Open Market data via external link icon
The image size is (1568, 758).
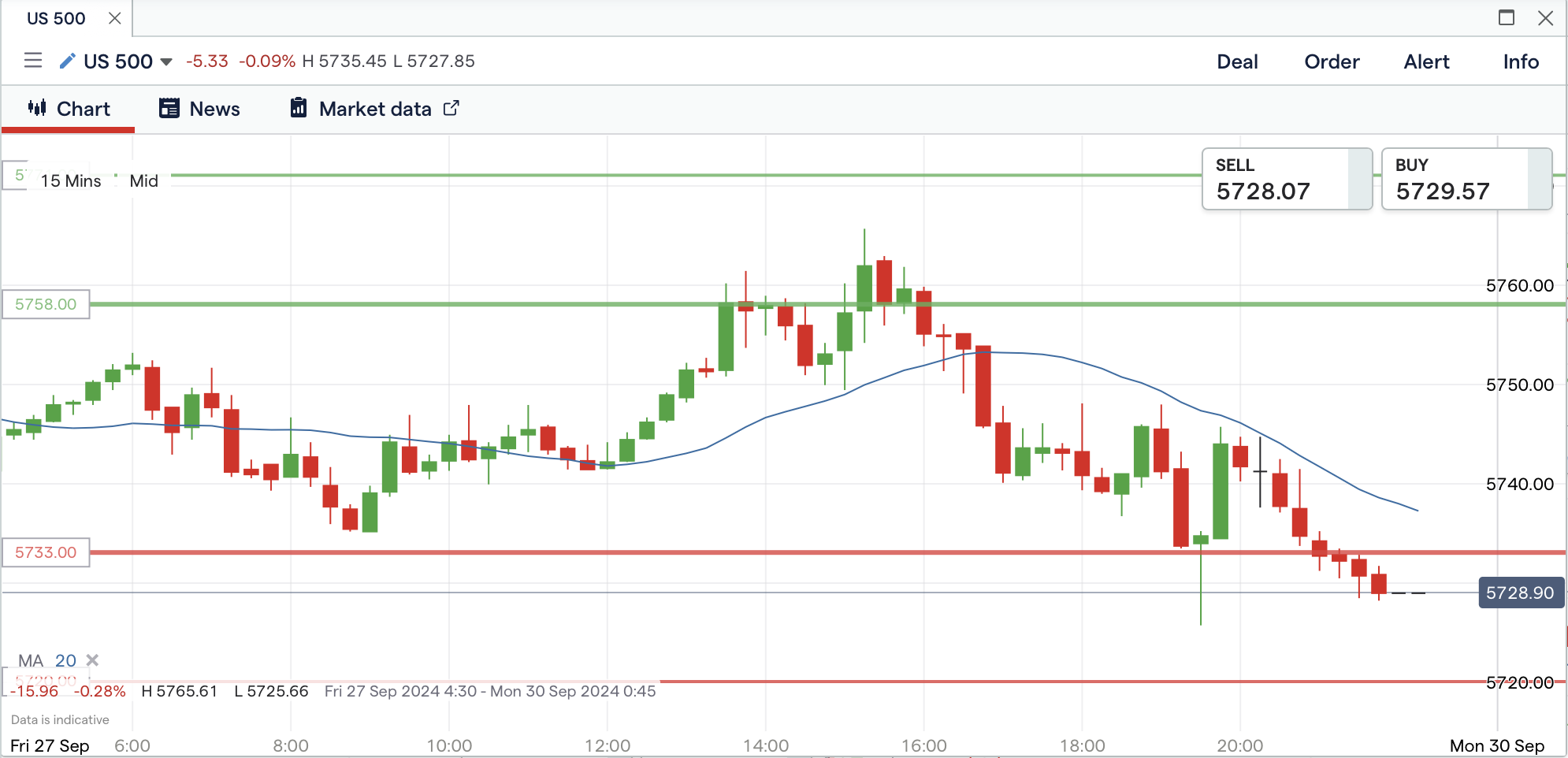tap(451, 108)
